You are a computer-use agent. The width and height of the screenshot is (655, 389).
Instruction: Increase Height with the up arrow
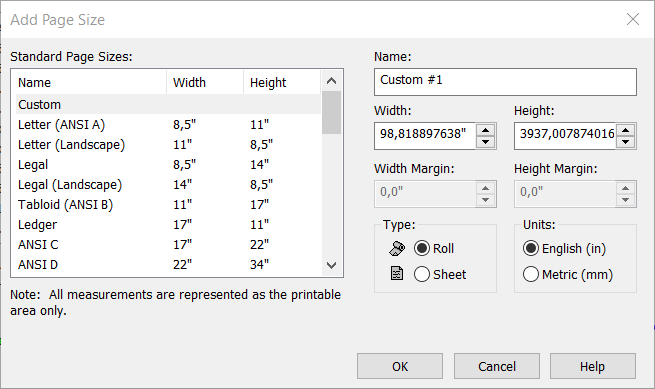[625, 130]
